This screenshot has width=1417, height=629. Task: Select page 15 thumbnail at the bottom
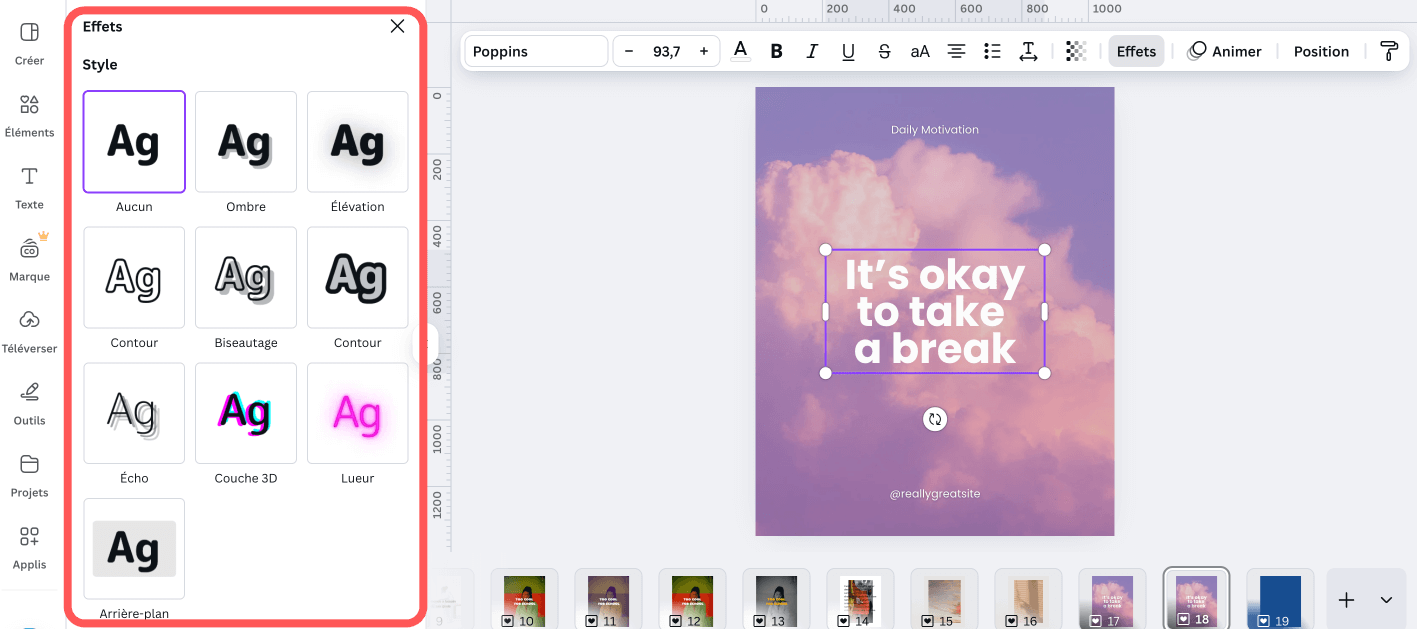(944, 598)
